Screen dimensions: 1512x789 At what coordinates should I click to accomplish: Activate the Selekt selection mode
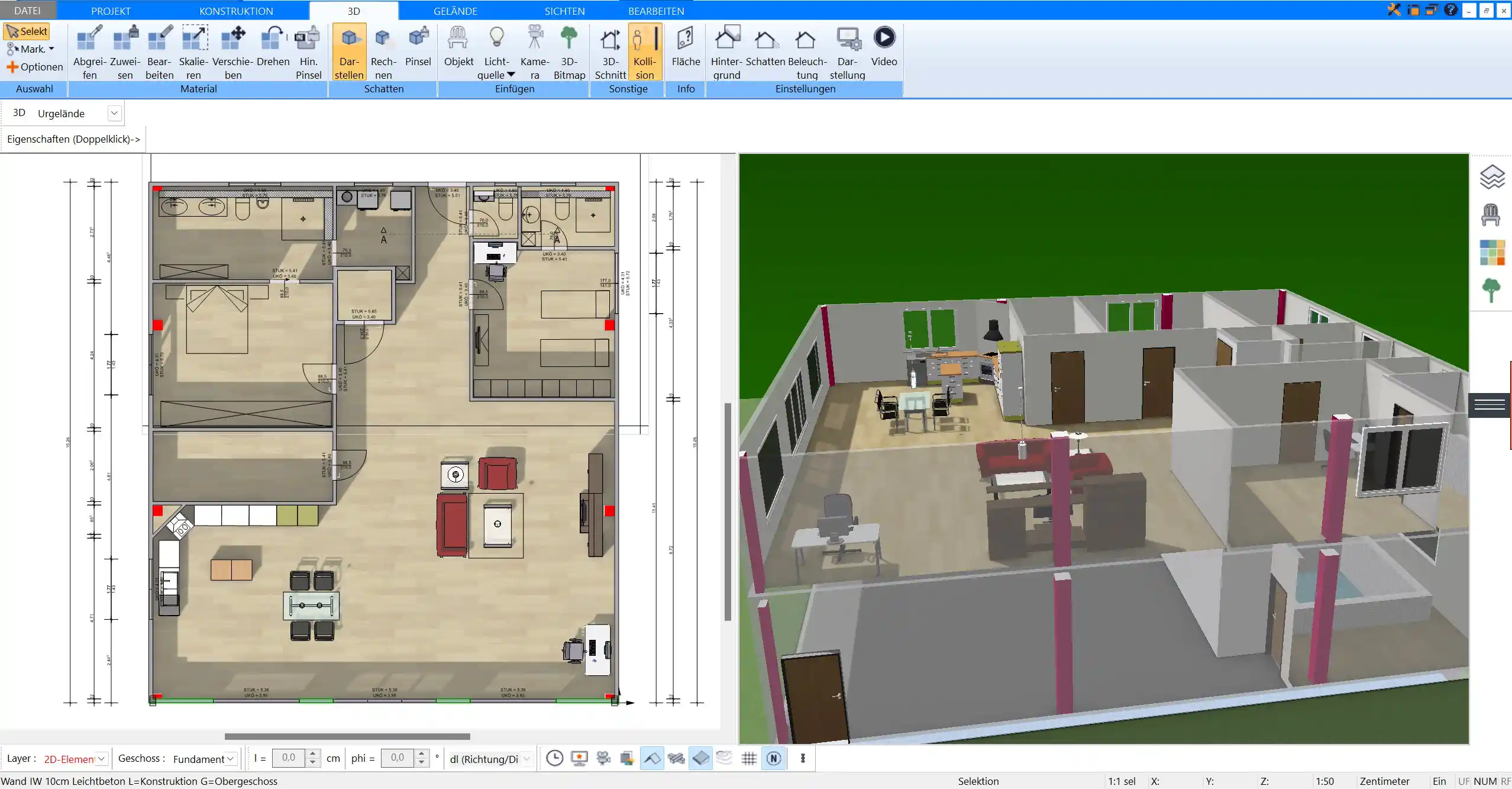[x=27, y=31]
